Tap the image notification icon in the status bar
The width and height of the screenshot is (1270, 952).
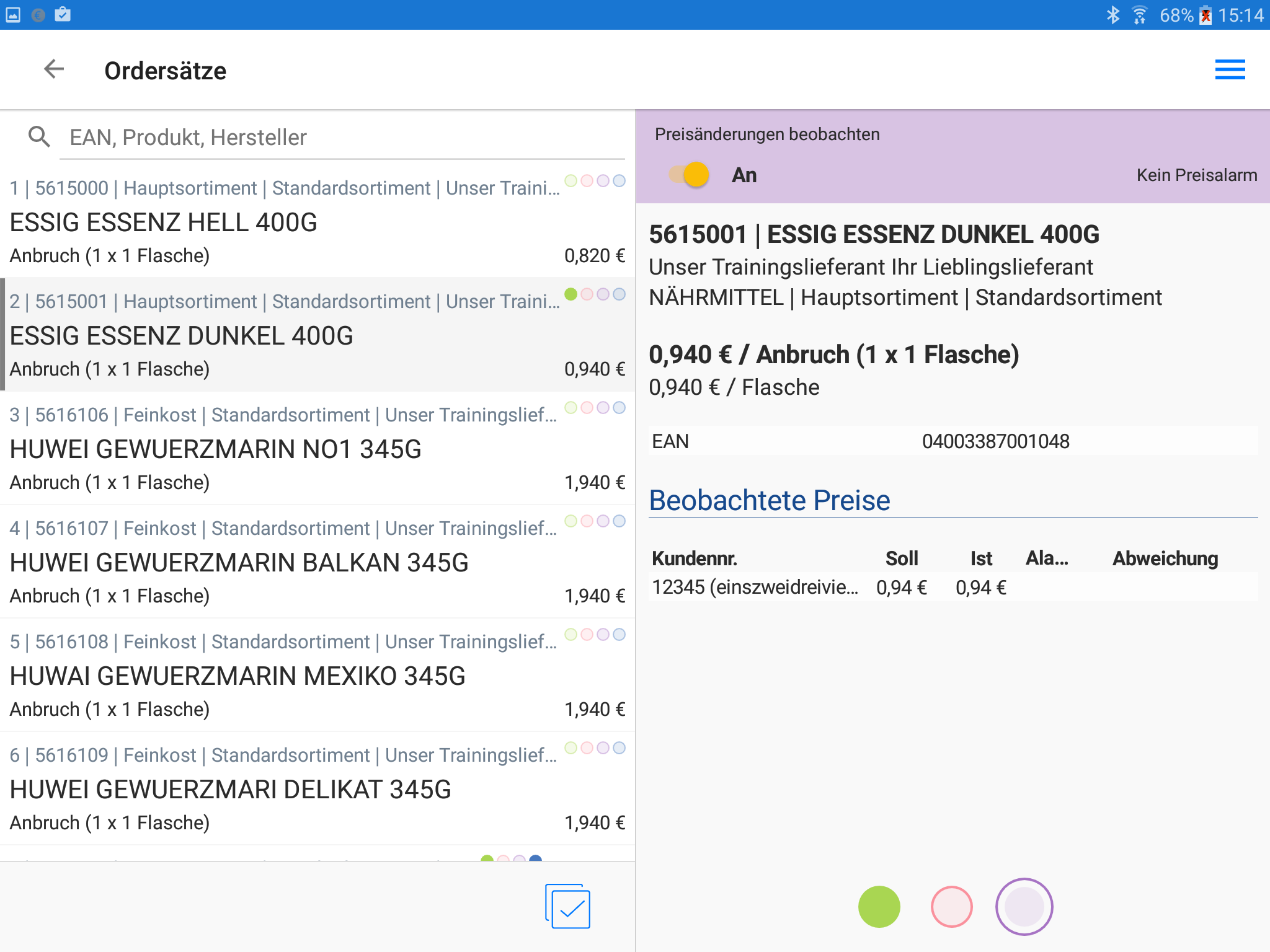tap(14, 15)
